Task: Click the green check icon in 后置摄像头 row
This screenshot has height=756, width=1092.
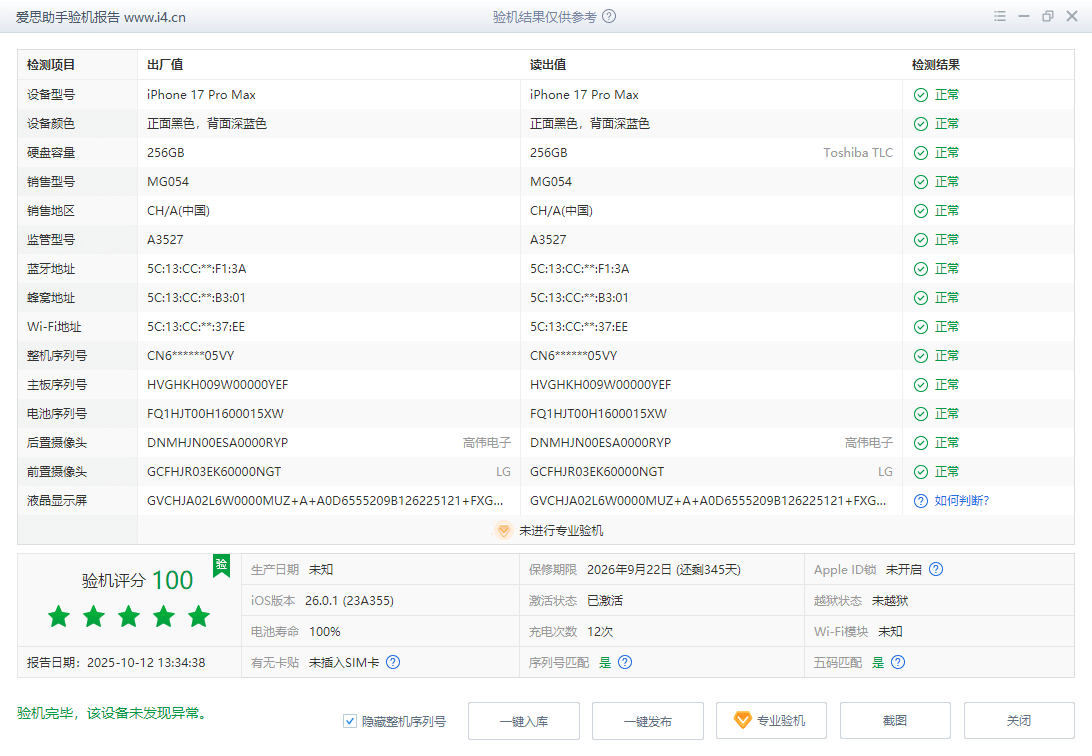Action: 921,443
